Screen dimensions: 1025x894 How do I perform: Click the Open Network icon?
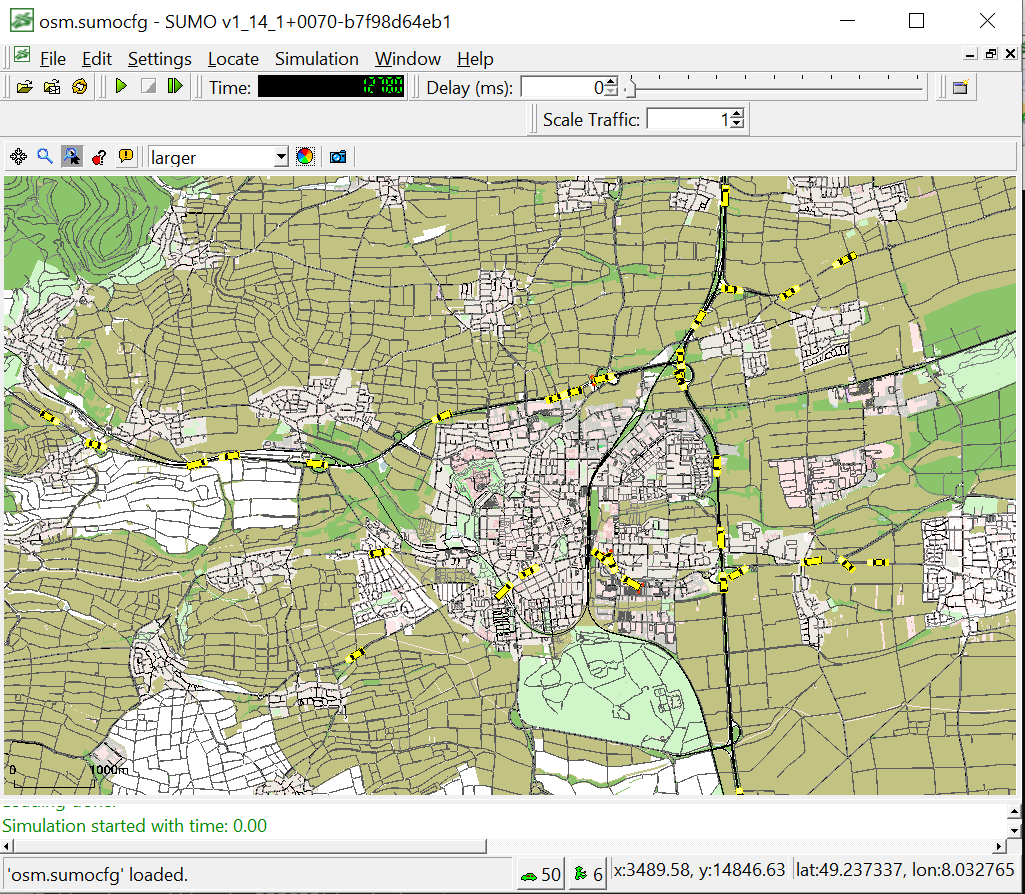[52, 87]
